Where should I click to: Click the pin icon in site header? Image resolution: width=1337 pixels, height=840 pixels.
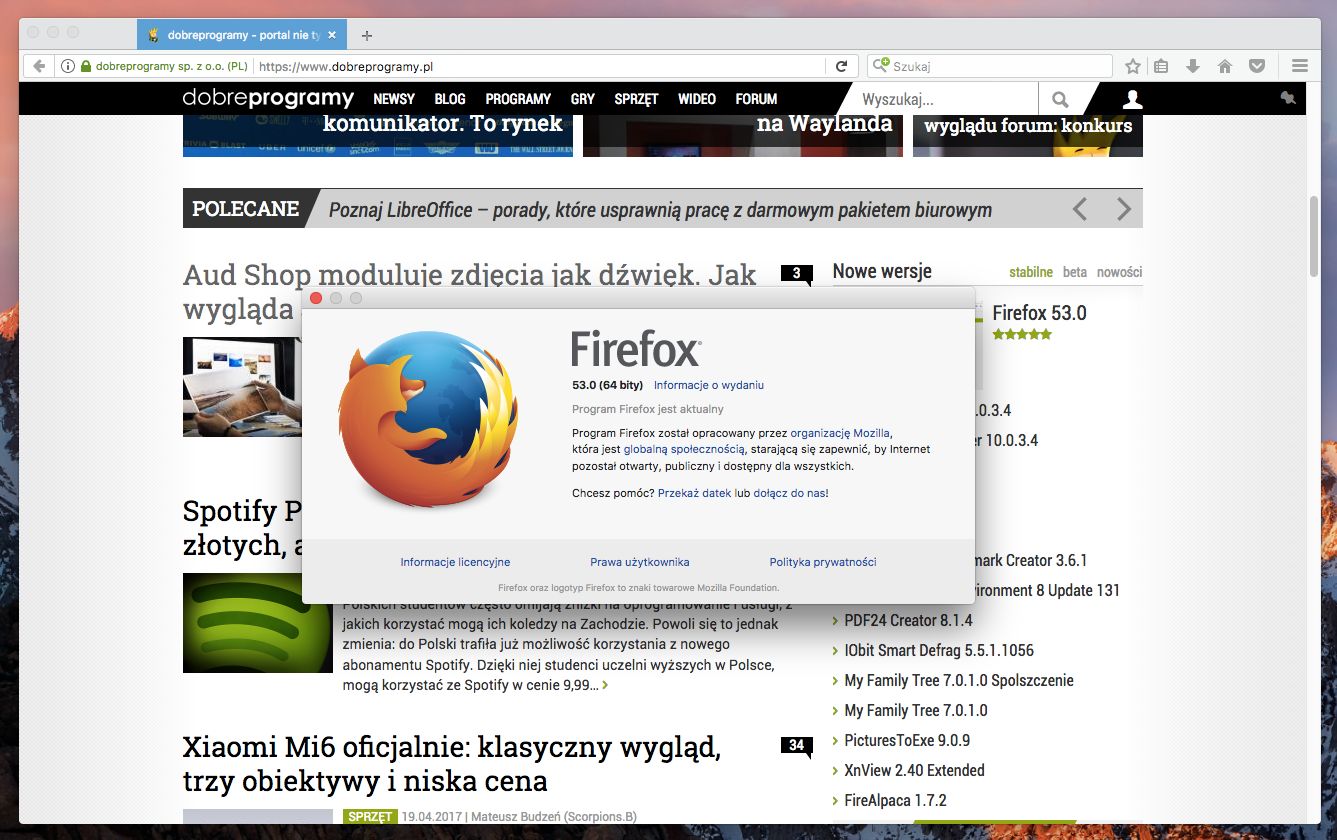(x=1288, y=97)
